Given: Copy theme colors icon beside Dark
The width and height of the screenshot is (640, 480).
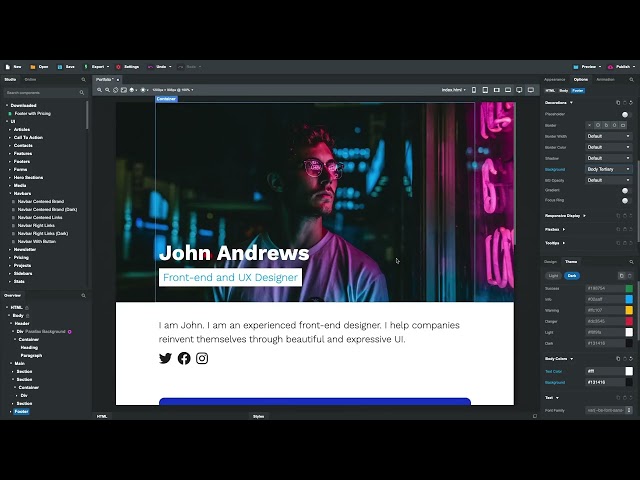Looking at the screenshot, I should click(x=622, y=276).
